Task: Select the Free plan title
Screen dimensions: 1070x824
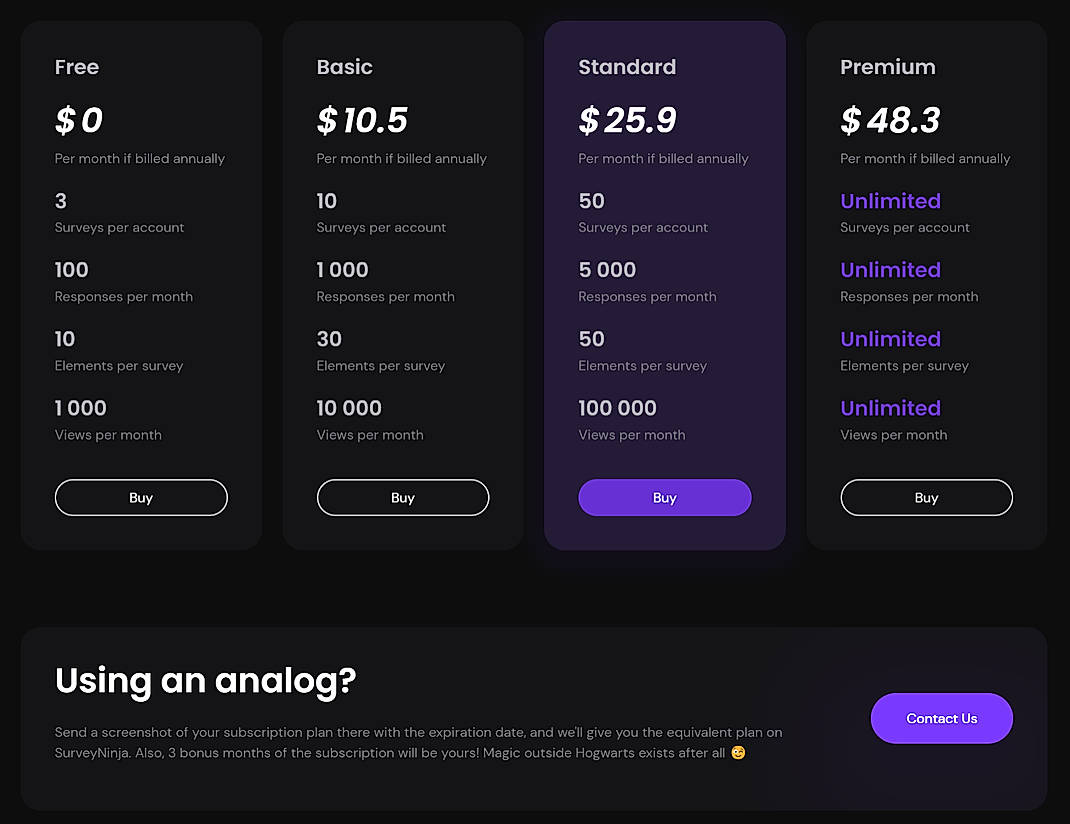Action: pos(76,67)
